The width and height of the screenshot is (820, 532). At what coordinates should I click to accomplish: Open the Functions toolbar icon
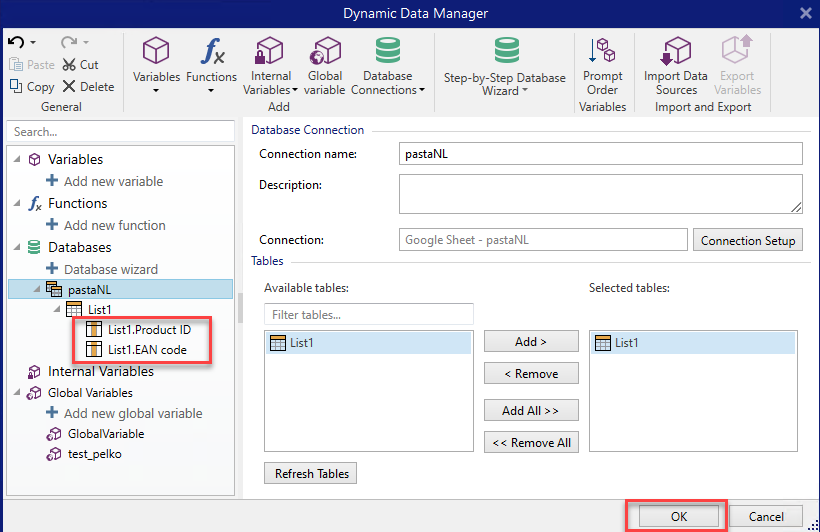pyautogui.click(x=211, y=52)
